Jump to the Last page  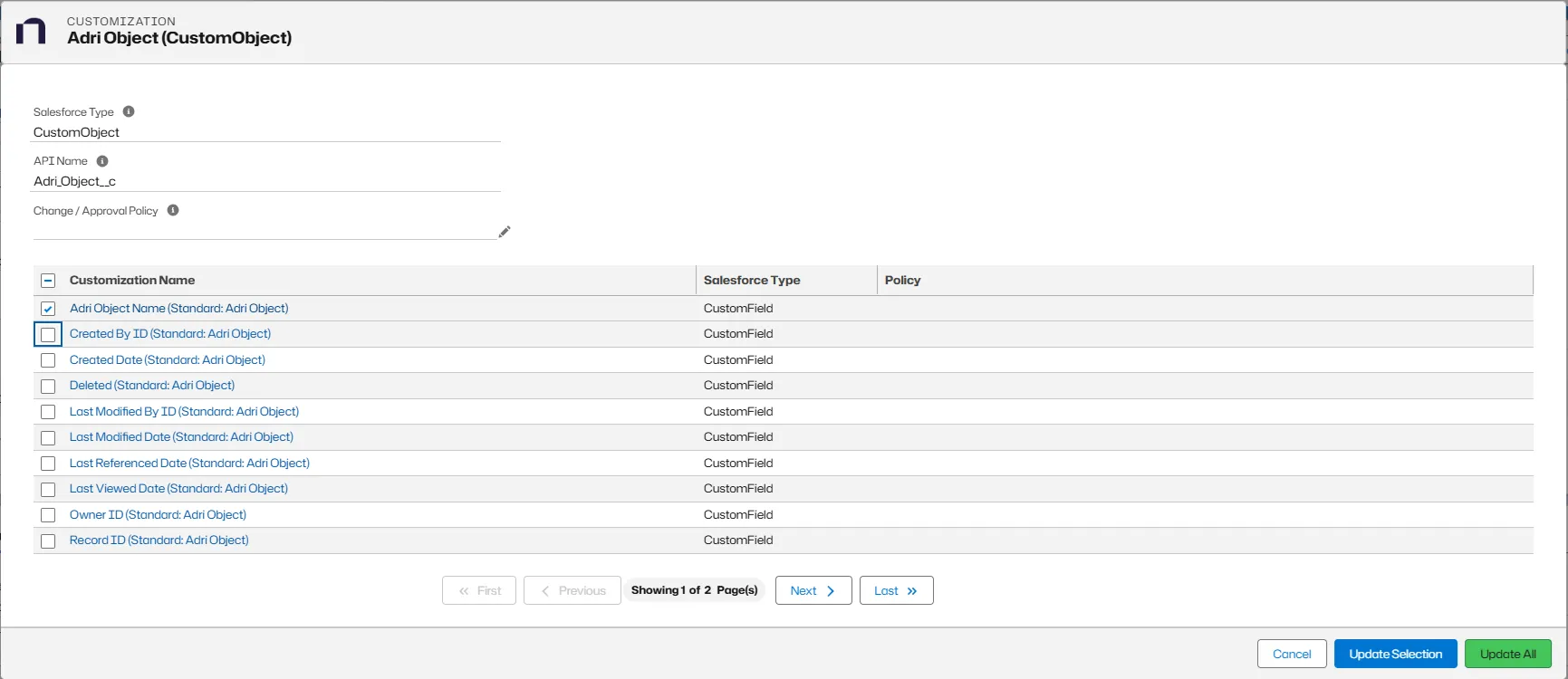(896, 590)
